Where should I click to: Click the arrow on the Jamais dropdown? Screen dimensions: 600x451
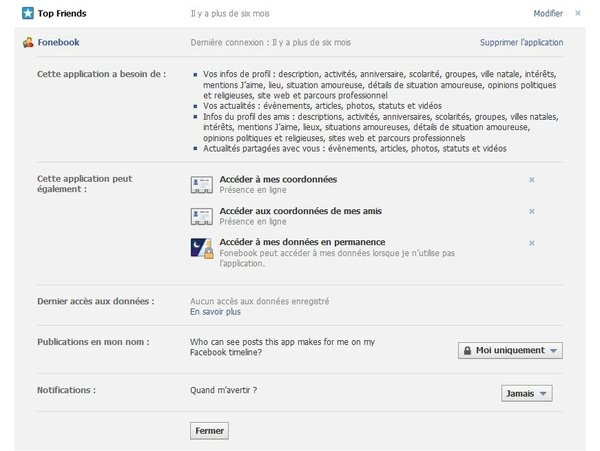(x=543, y=394)
